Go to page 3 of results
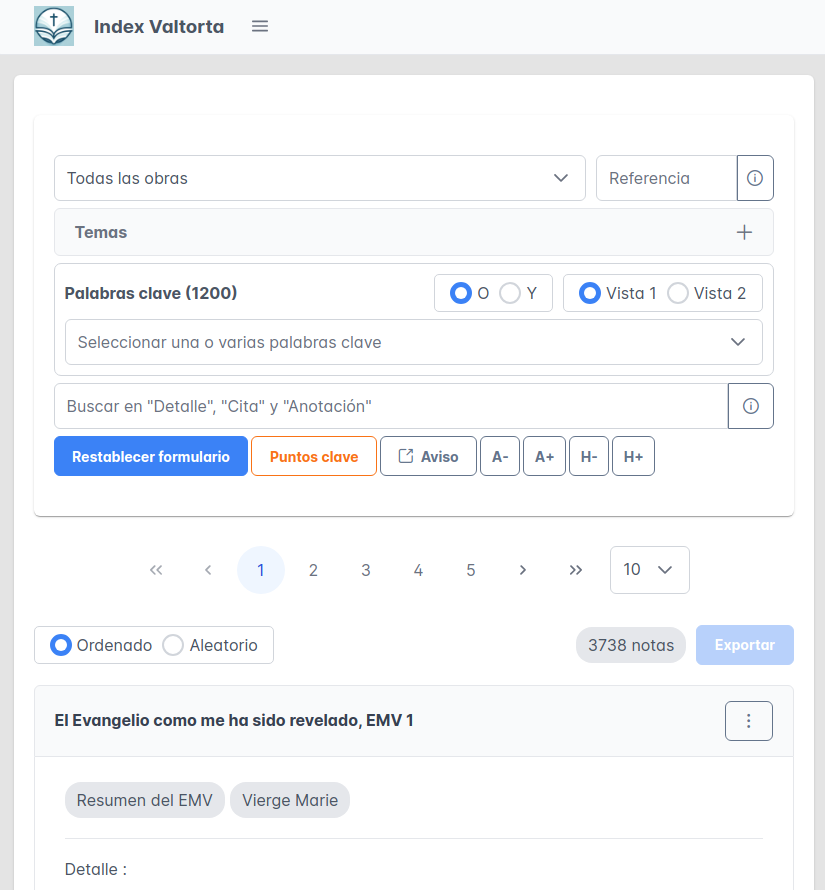The height and width of the screenshot is (890, 825). point(366,570)
